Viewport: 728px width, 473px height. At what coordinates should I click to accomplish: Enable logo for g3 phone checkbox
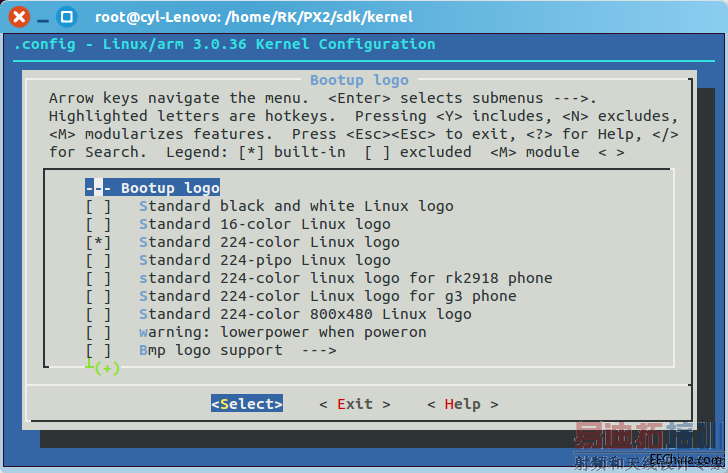click(x=98, y=296)
